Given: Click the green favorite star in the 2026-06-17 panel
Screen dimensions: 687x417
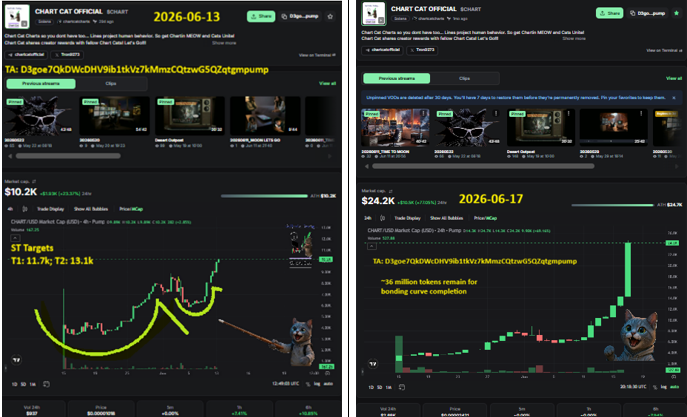Looking at the screenshot, I should (x=676, y=13).
